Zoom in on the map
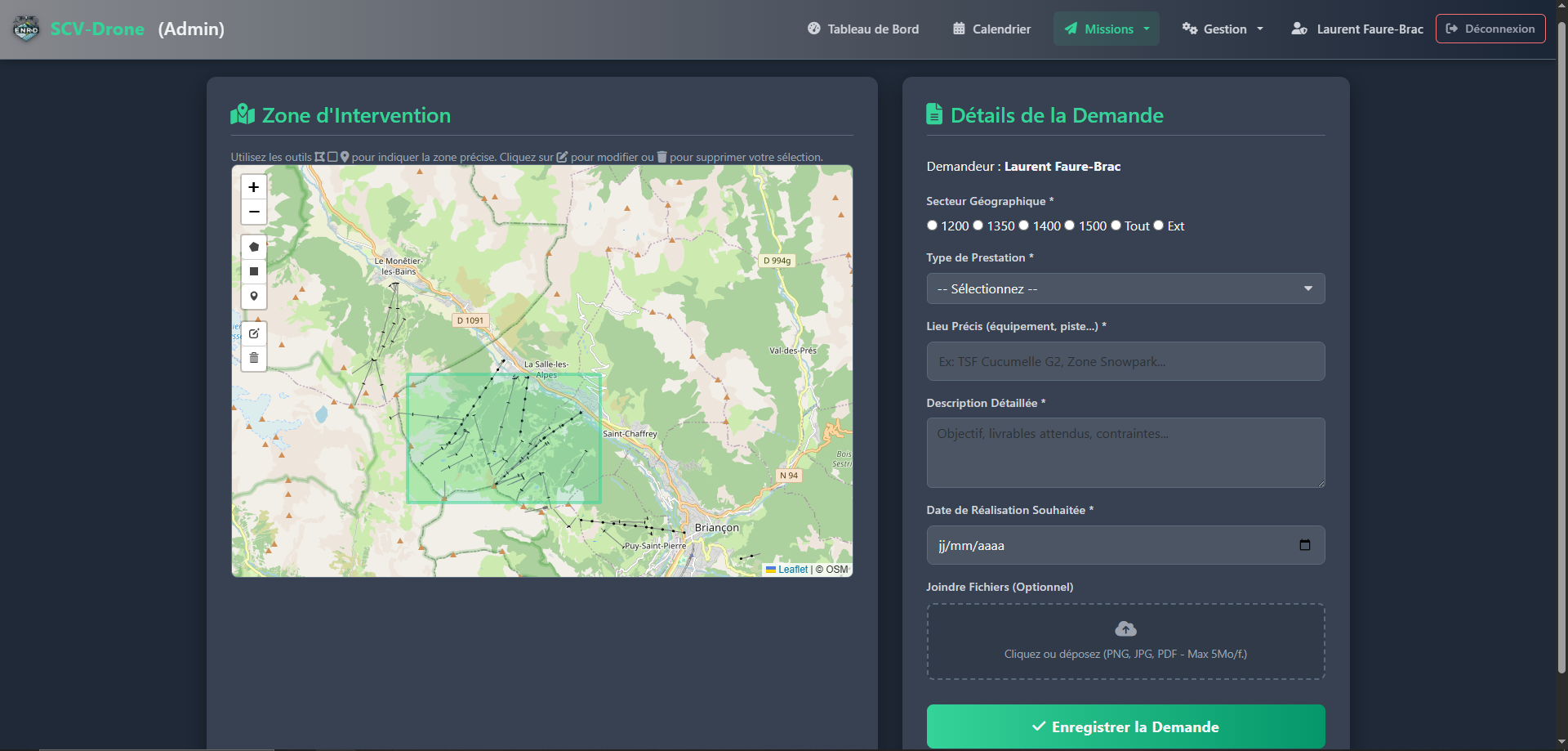The height and width of the screenshot is (751, 1568). [254, 187]
